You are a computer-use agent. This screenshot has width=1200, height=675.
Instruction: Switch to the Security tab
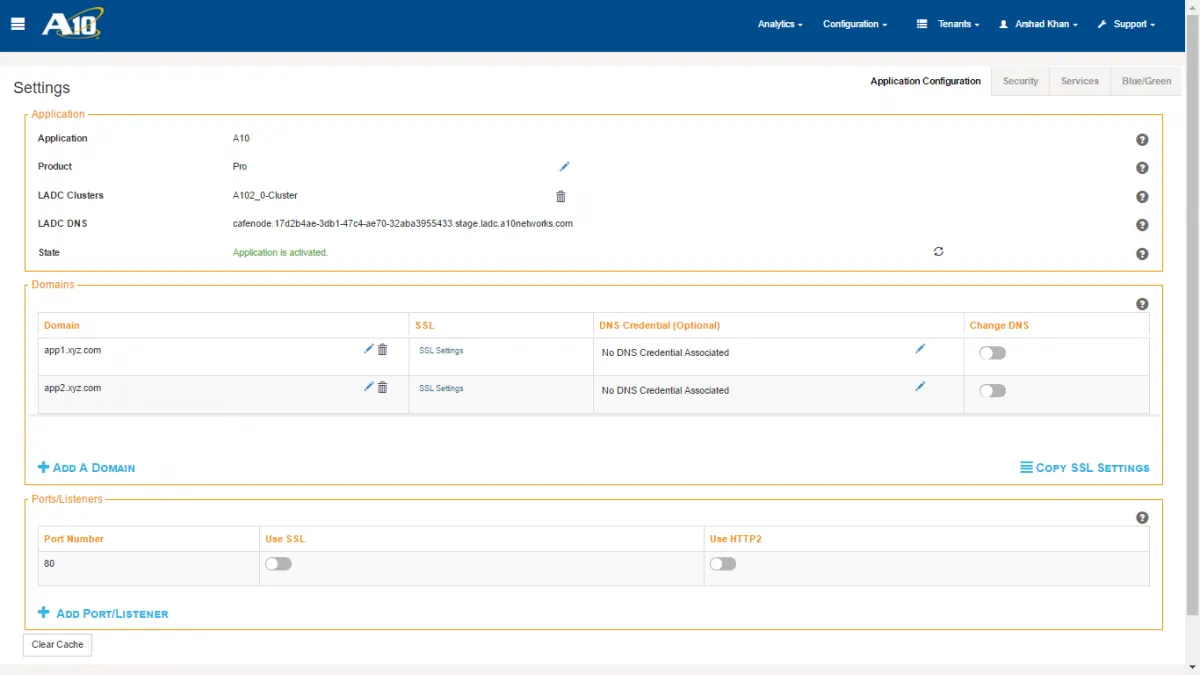[x=1020, y=81]
